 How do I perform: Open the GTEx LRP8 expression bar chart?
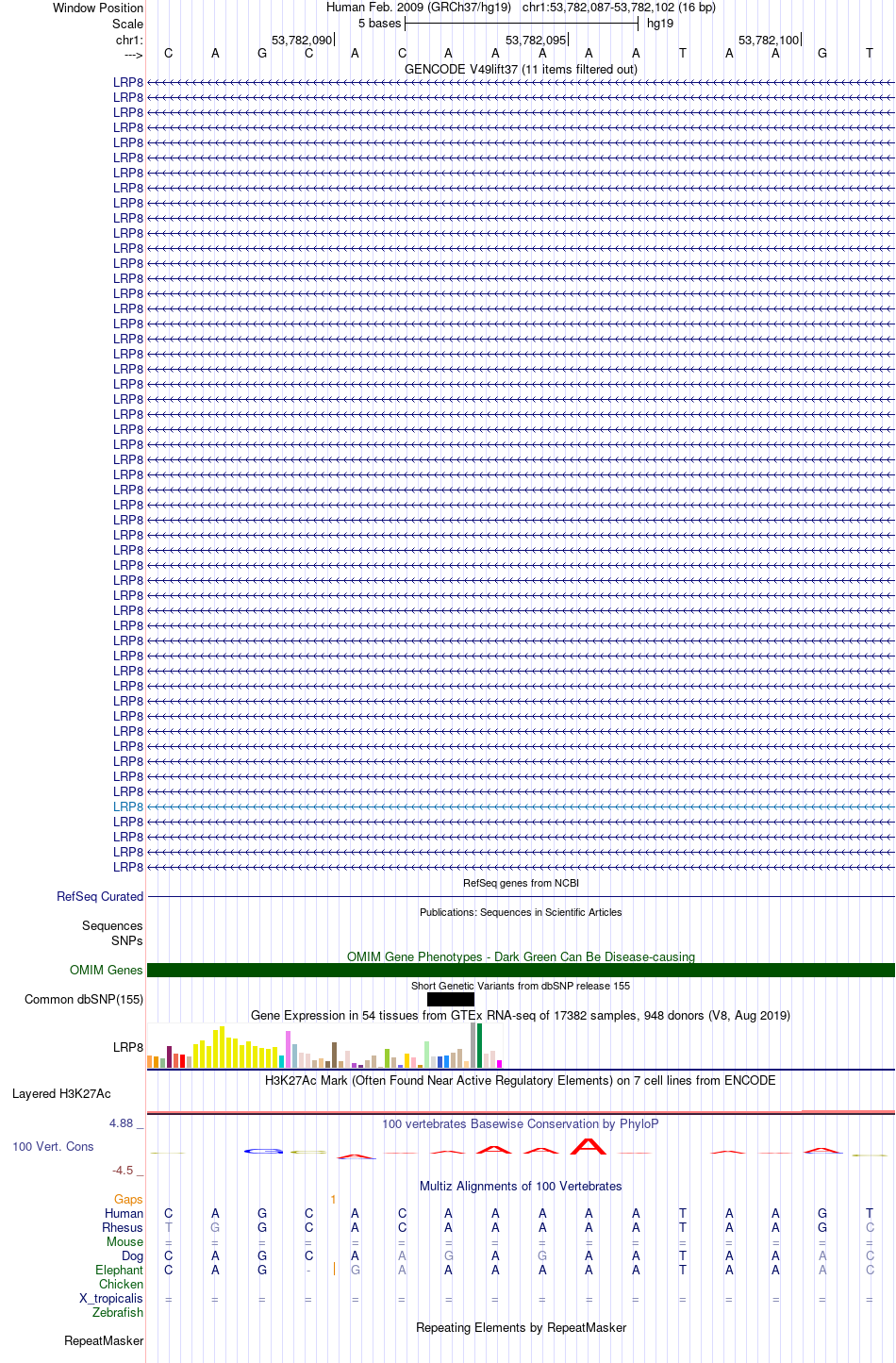pyautogui.click(x=325, y=1045)
